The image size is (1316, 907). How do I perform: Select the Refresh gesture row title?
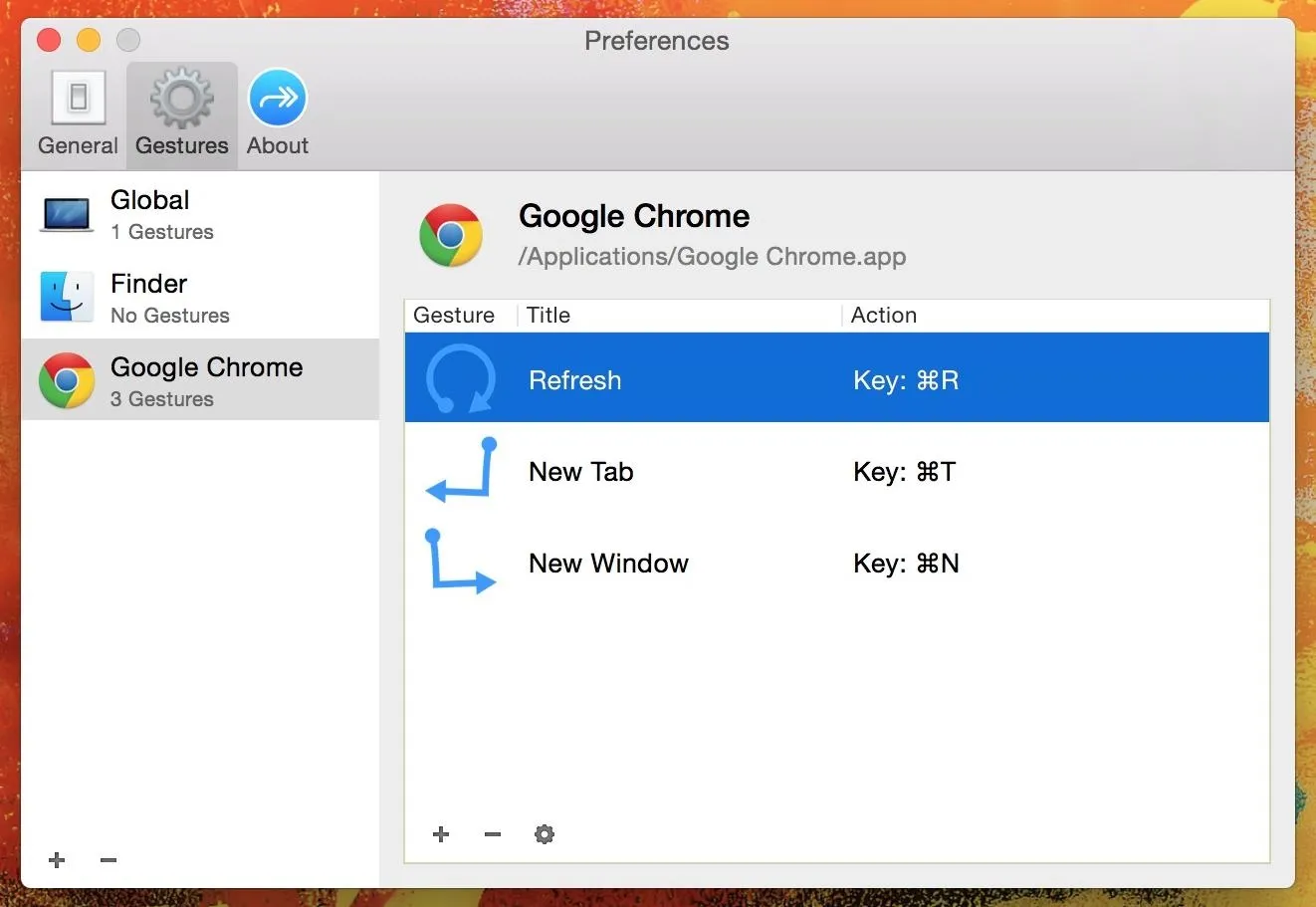(x=574, y=380)
